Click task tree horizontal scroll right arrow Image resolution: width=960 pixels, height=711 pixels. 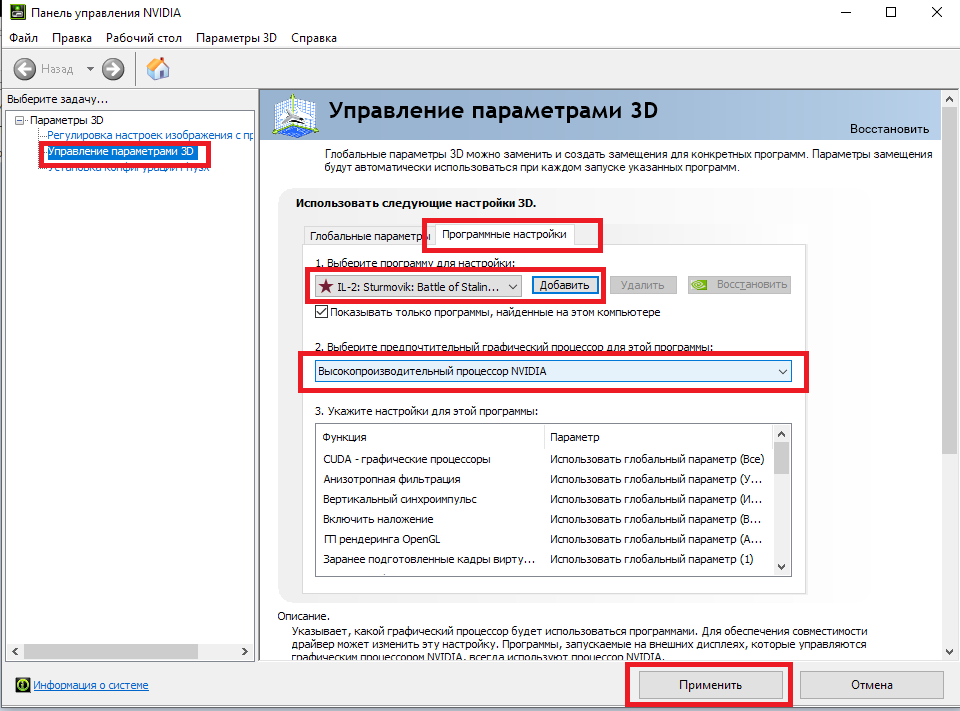point(245,652)
